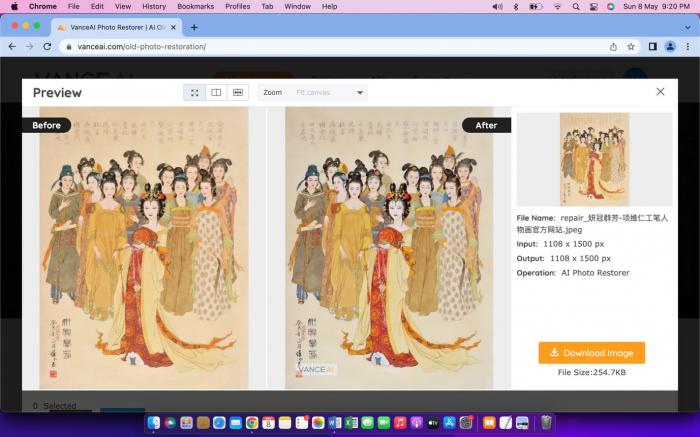Viewport: 700px width, 437px height.
Task: Click the vanceai.com address bar
Action: tap(335, 46)
